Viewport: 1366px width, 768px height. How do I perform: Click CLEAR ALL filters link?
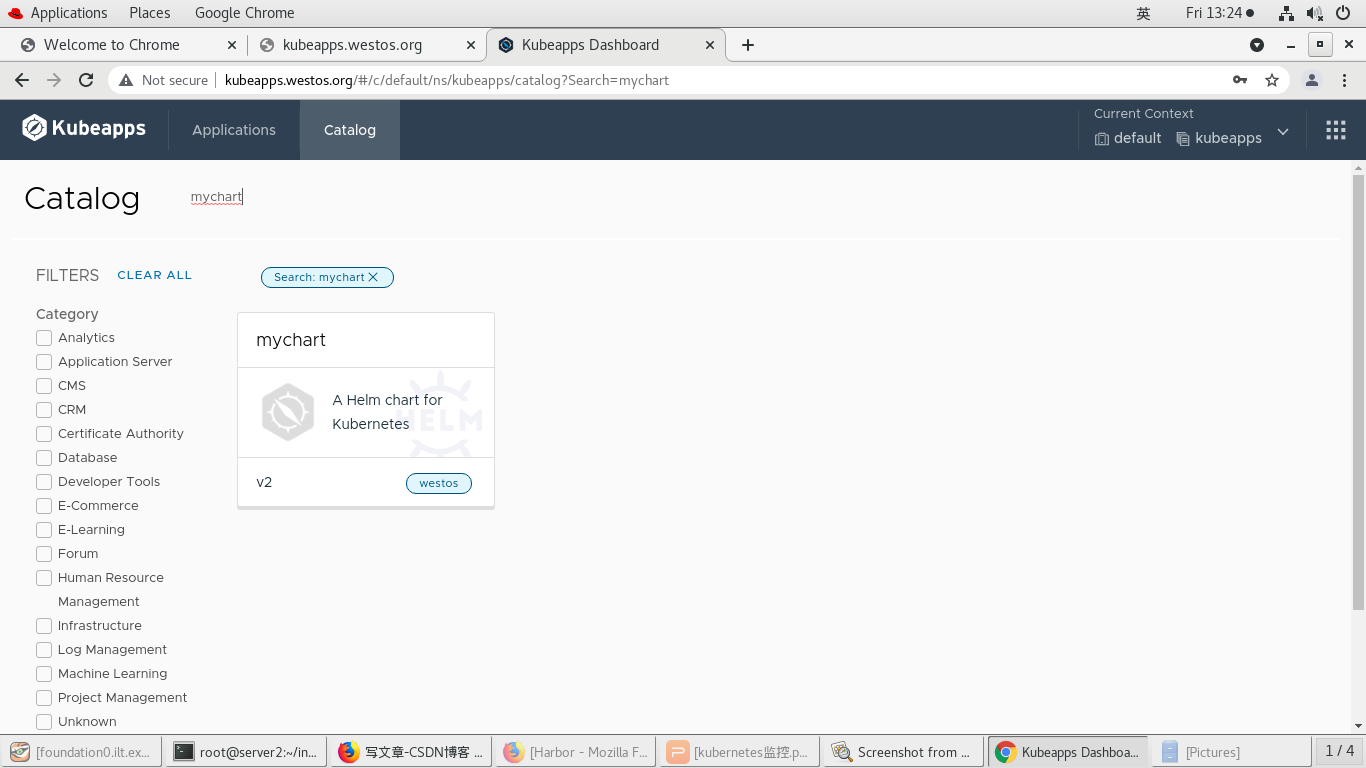(154, 275)
